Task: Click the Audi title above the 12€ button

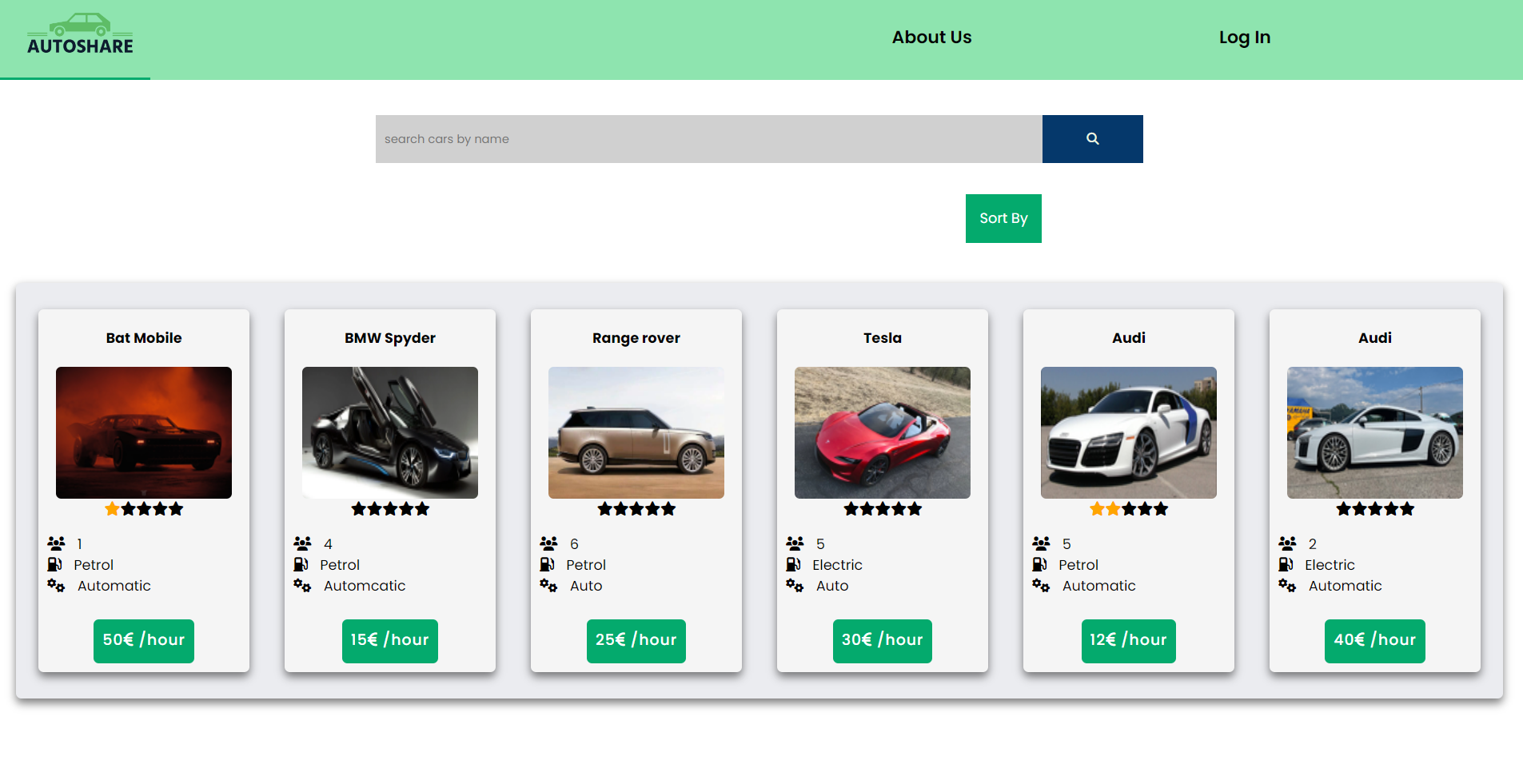Action: [x=1129, y=338]
